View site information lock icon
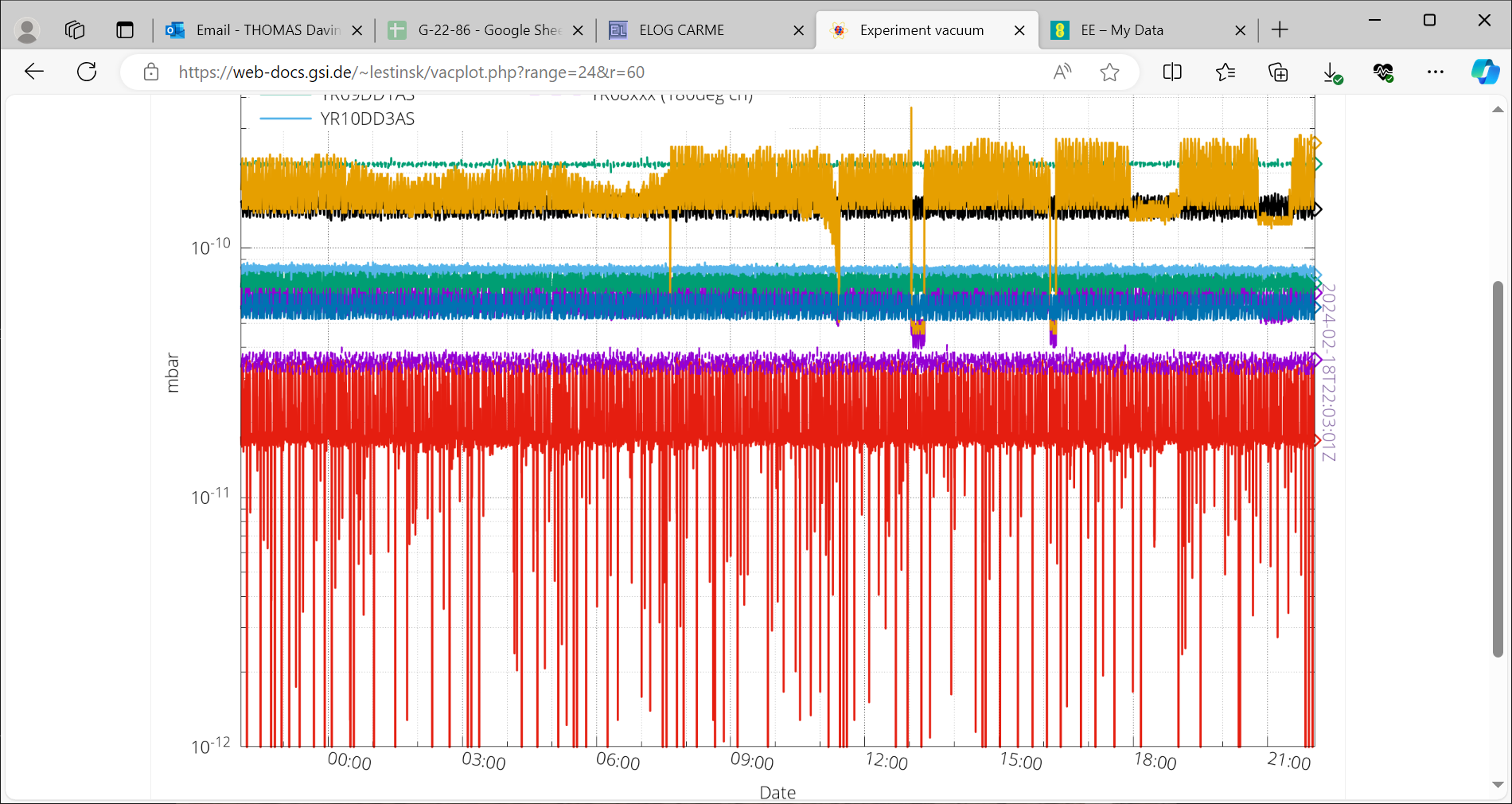The width and height of the screenshot is (1512, 804). tap(150, 72)
